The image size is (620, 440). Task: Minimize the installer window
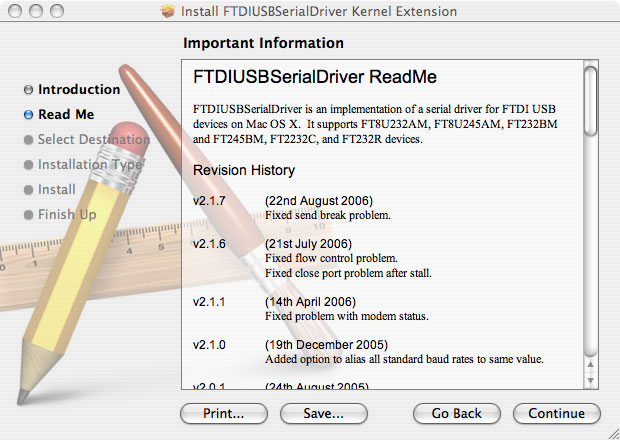coord(36,11)
